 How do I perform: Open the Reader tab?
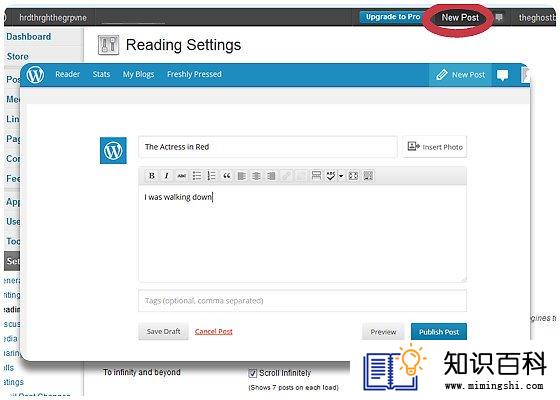click(68, 74)
